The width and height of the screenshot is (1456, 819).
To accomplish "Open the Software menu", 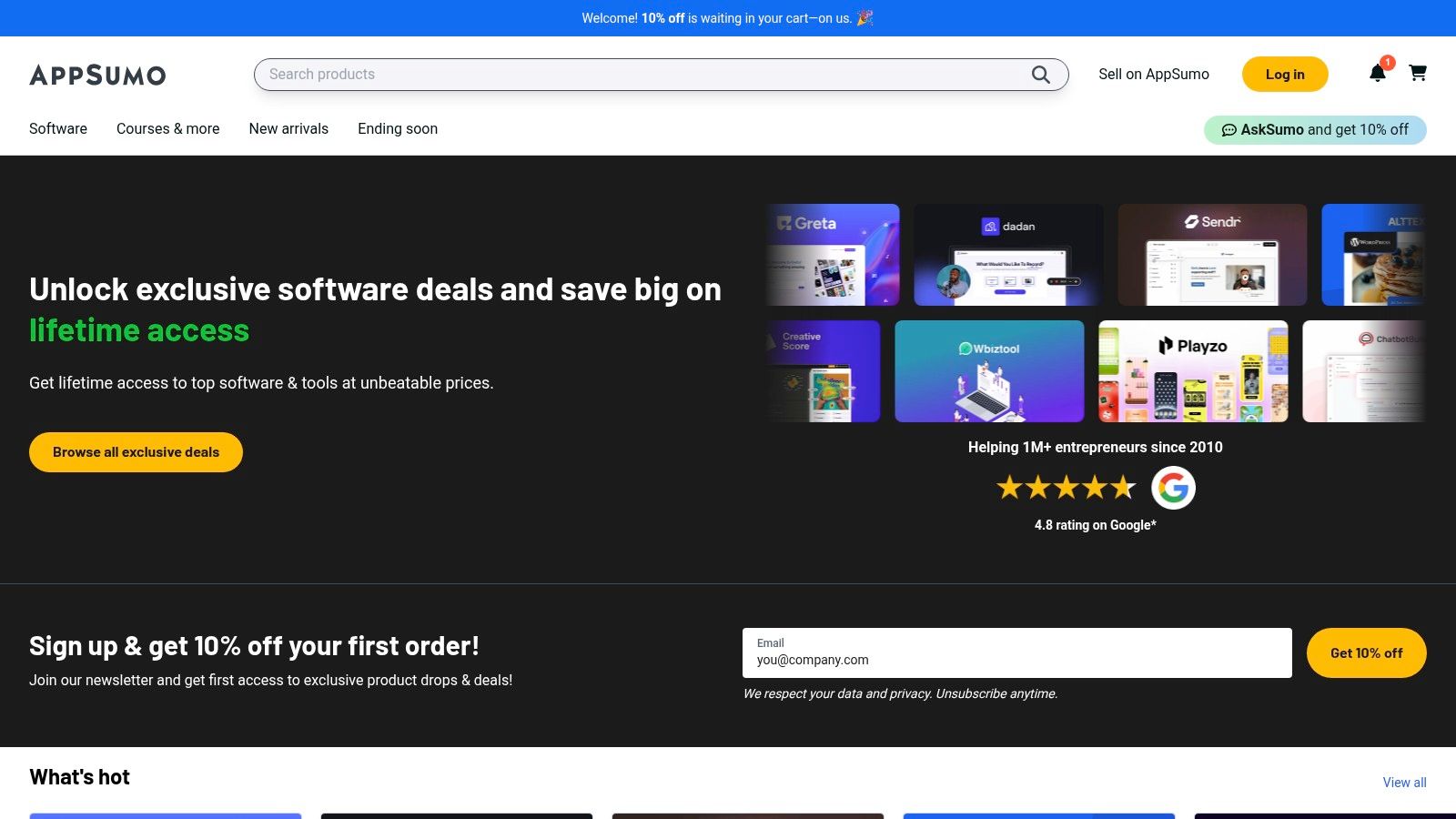I will point(58,128).
